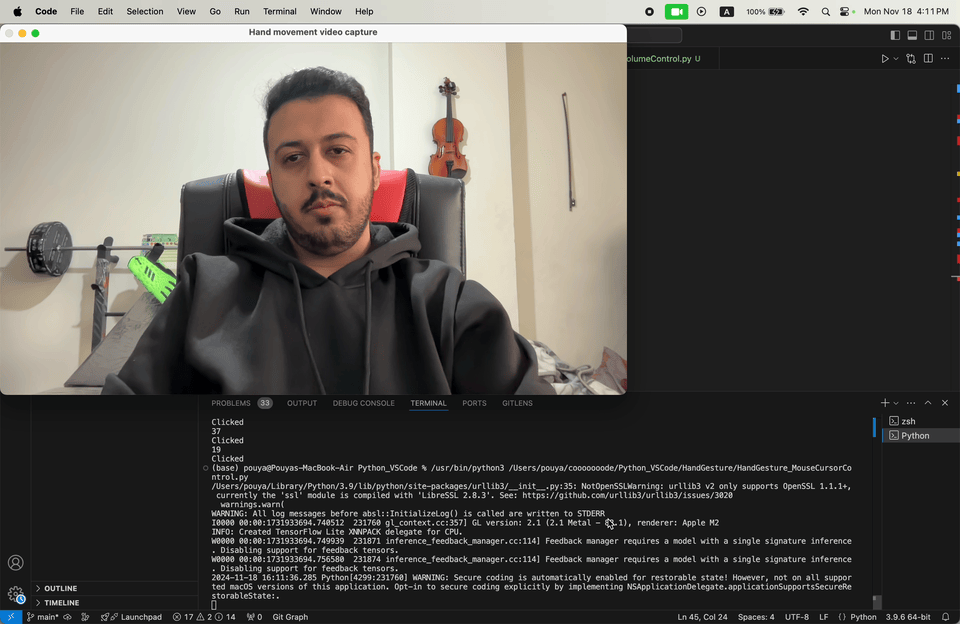Toggle the primary sidebar layout icon

[x=895, y=36]
